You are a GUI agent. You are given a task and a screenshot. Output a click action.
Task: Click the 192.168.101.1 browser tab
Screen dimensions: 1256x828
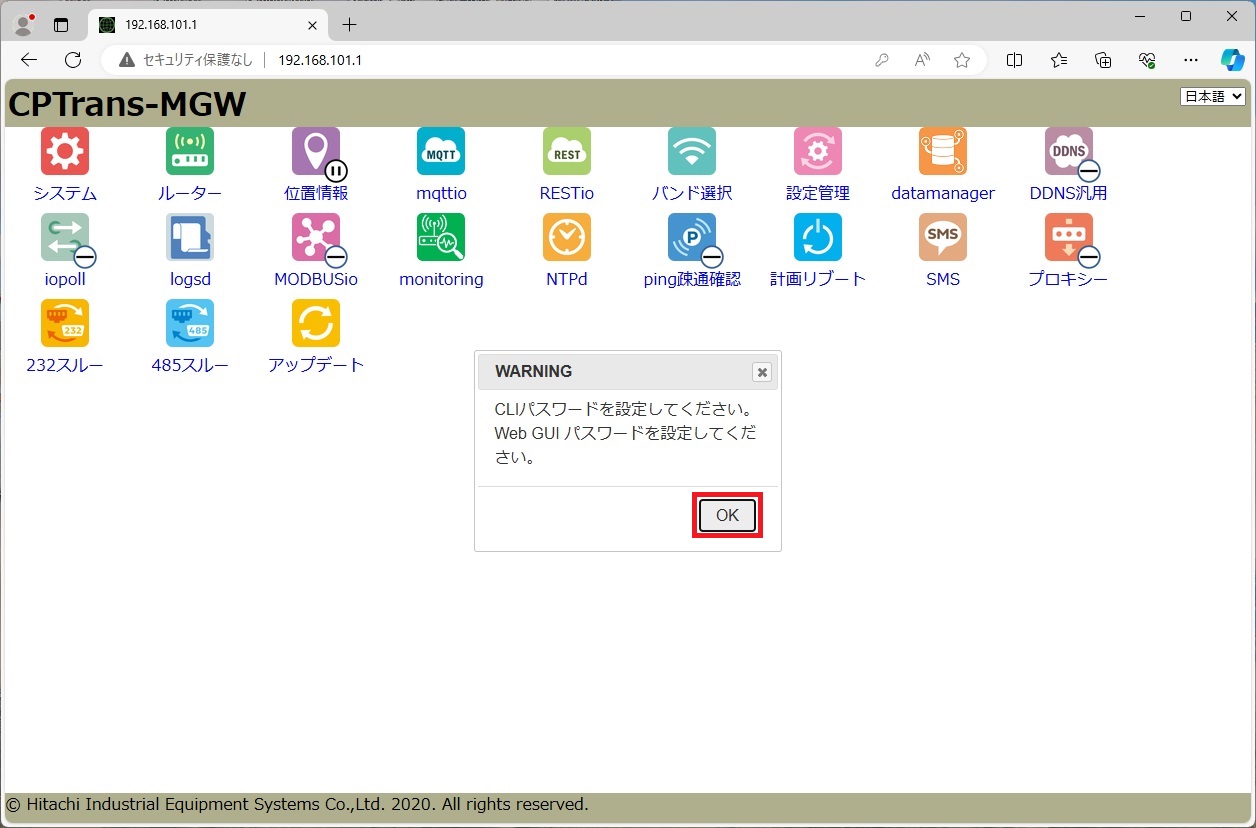(x=200, y=25)
